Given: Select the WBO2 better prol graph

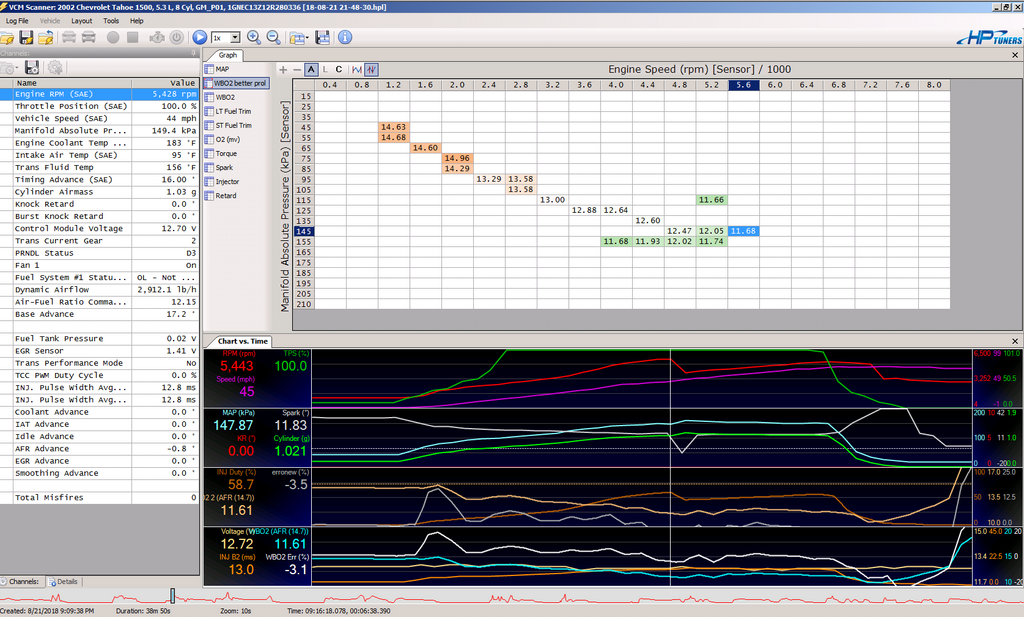Looking at the screenshot, I should (236, 83).
